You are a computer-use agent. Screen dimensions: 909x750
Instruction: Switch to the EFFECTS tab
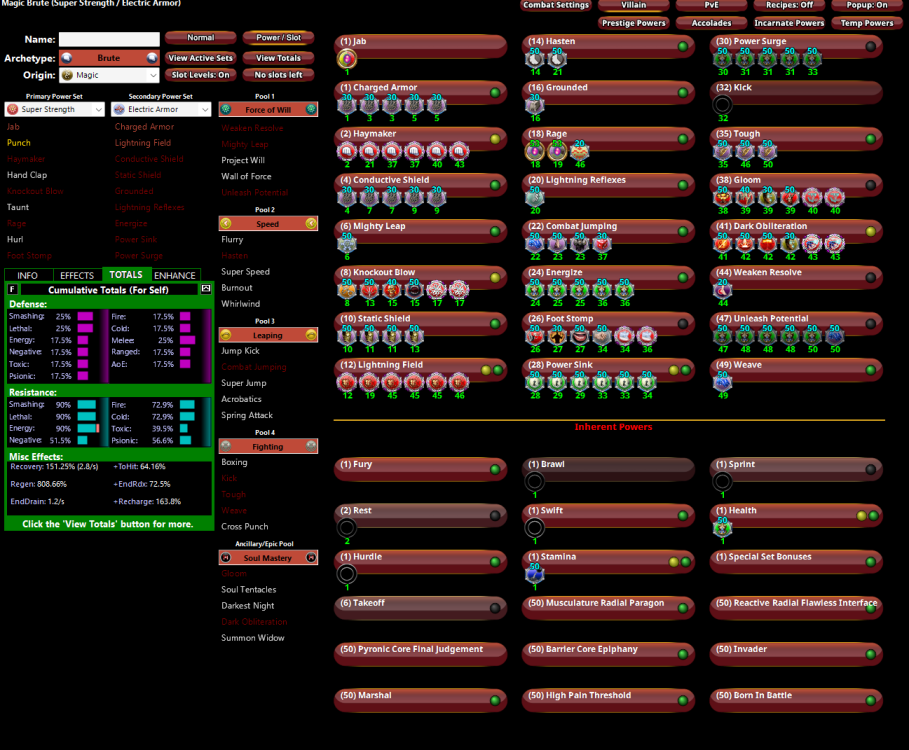tap(76, 275)
